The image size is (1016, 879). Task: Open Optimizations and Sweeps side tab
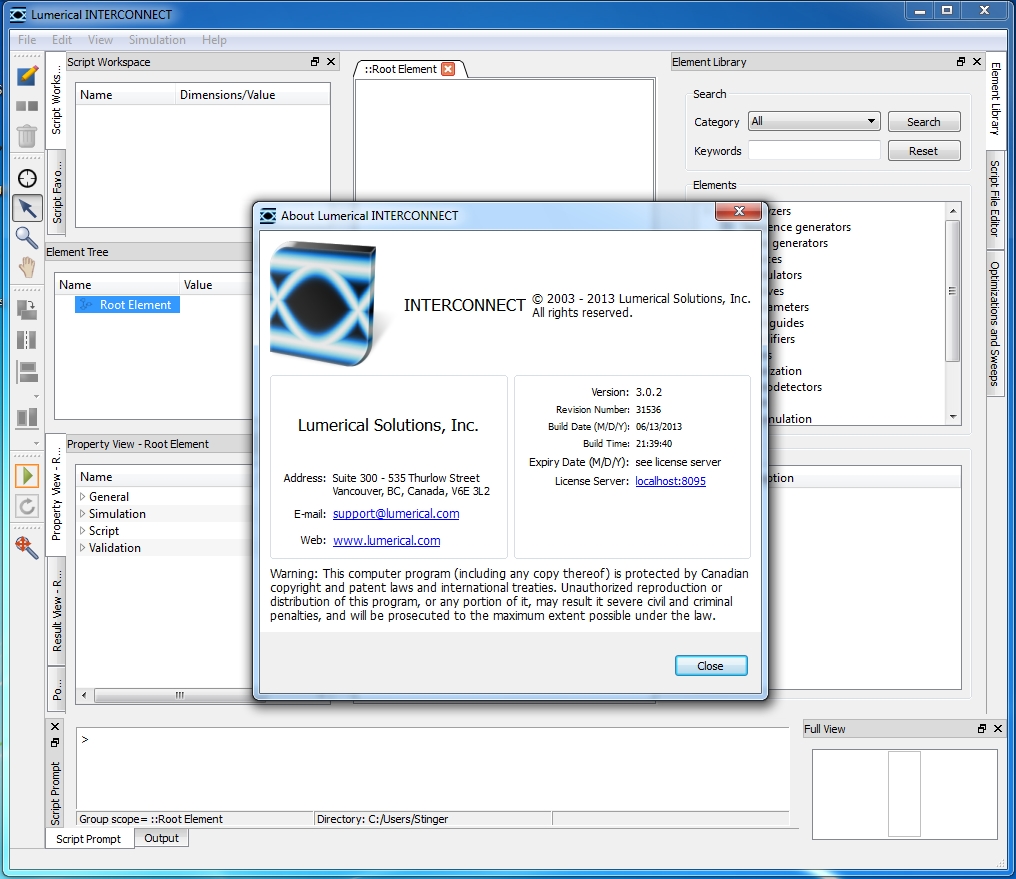[995, 323]
